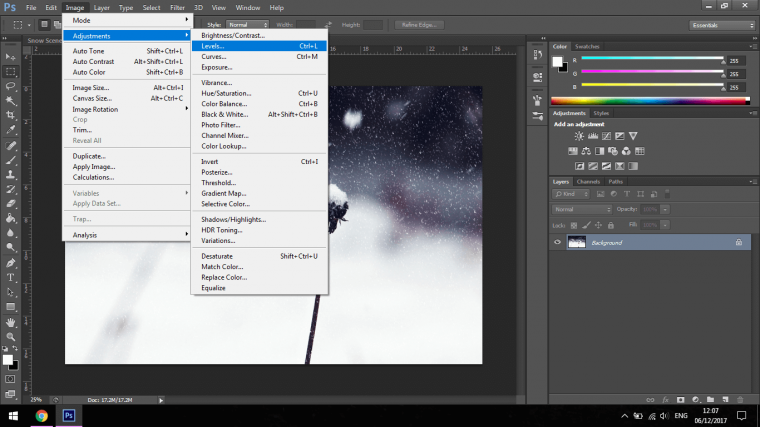Choose Desaturate menu command
The image size is (760, 427).
(259, 256)
